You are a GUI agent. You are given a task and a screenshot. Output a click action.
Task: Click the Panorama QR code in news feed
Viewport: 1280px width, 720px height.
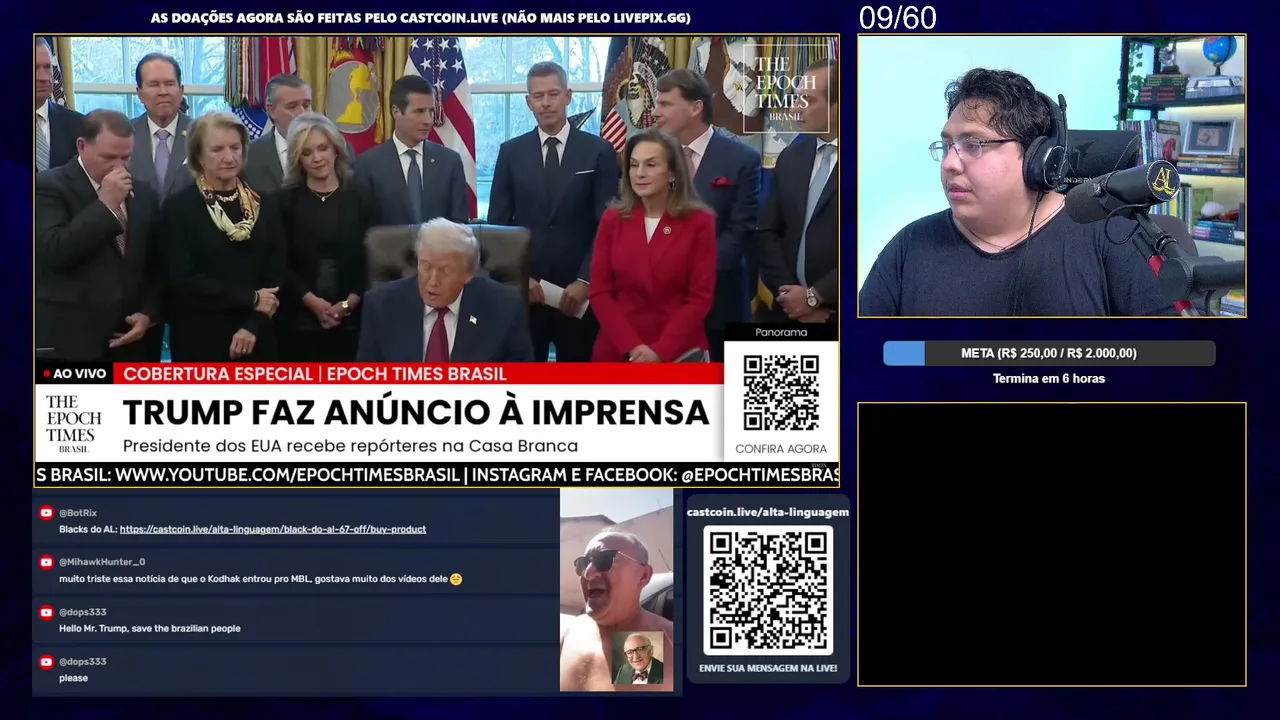click(x=781, y=392)
